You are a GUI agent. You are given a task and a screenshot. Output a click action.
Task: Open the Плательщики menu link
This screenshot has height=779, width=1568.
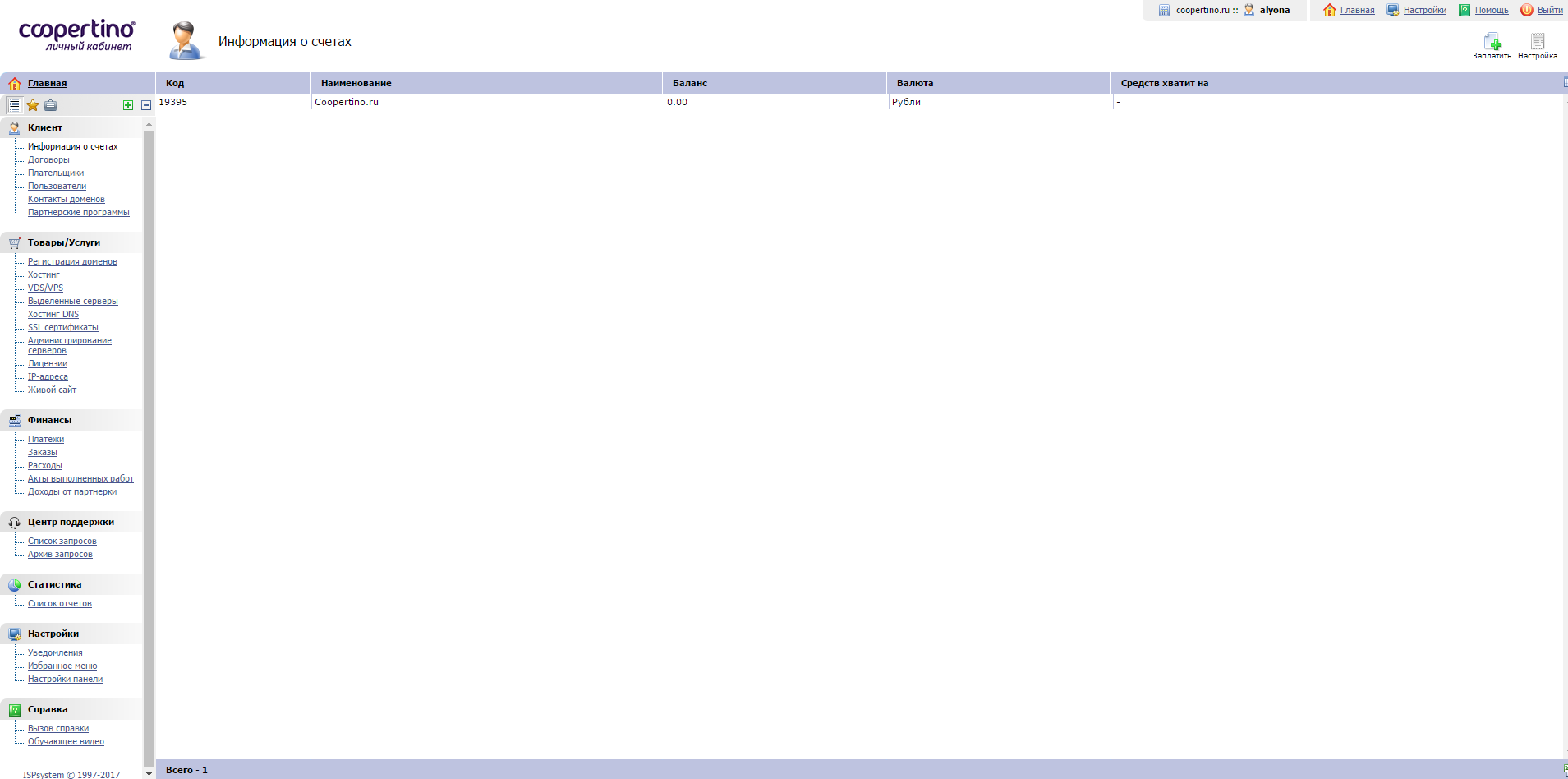tap(56, 173)
